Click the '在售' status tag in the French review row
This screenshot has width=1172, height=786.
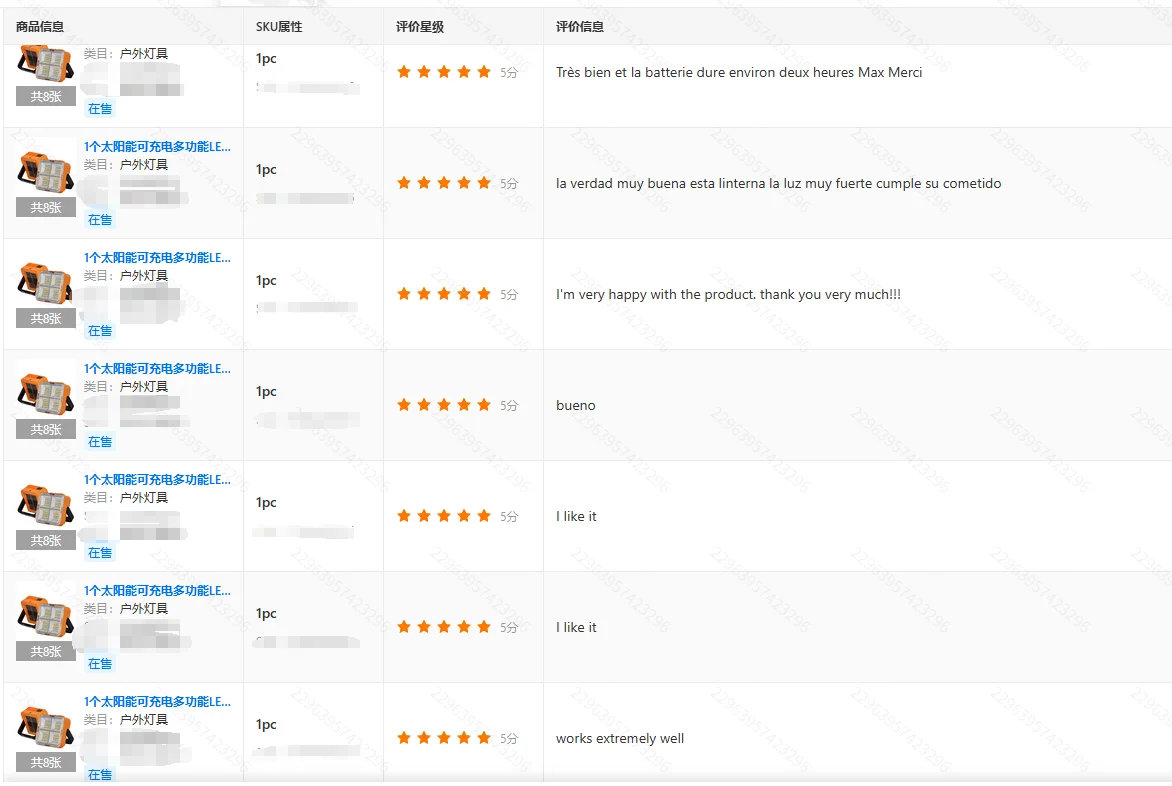99,109
